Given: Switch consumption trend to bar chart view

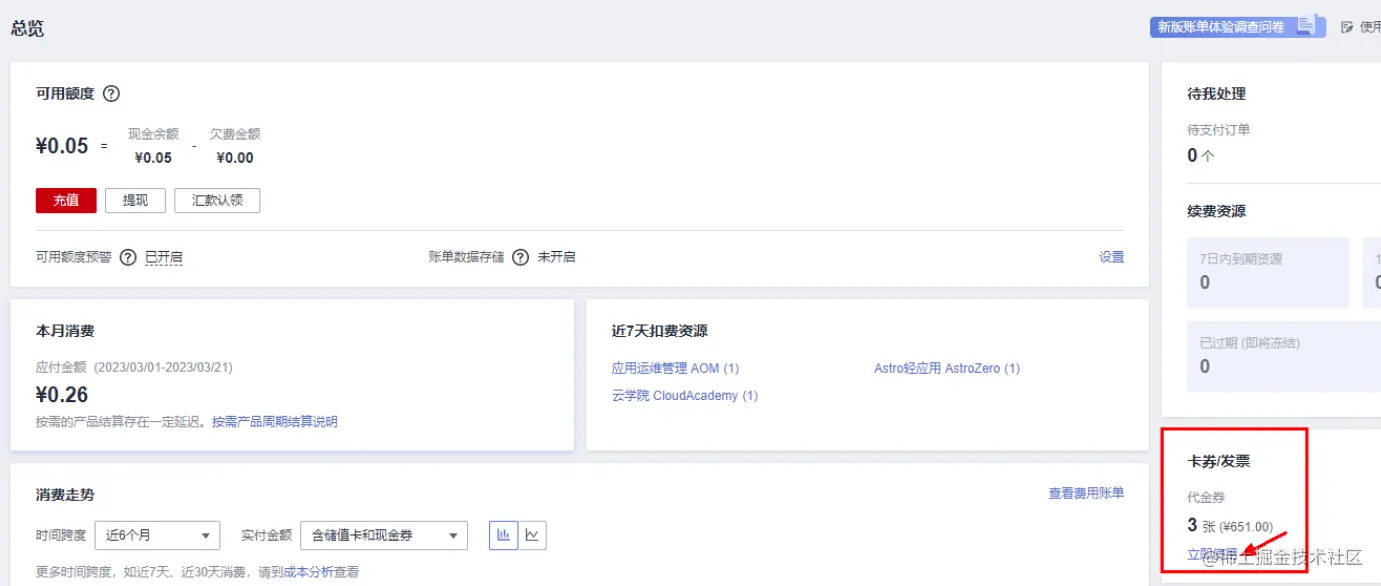Looking at the screenshot, I should [503, 535].
